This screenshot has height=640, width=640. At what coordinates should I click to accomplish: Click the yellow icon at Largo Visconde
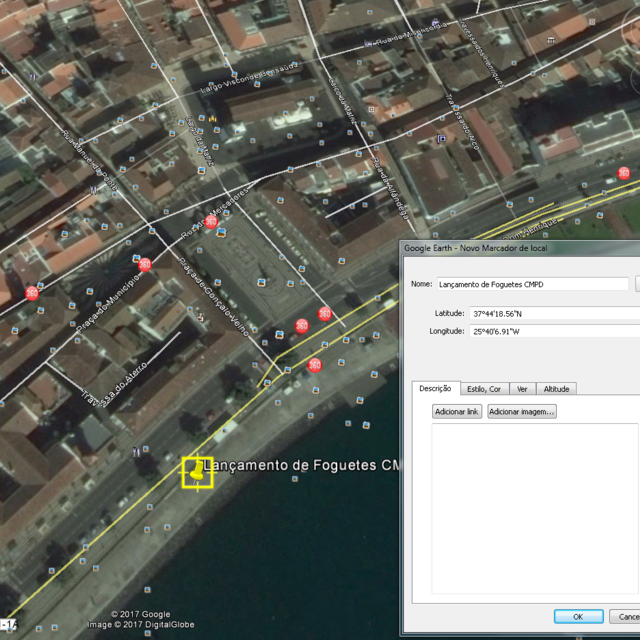212,119
